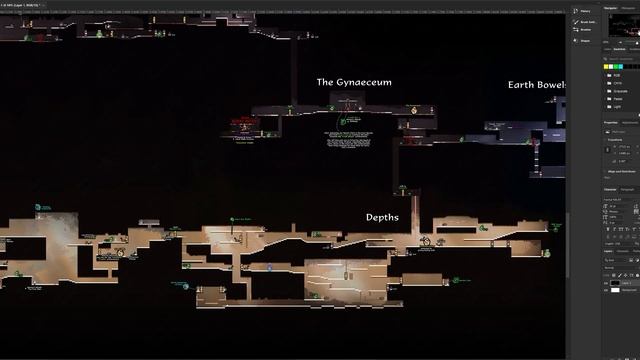Switch to the Paragraph tab
640x360 pixels.
coord(628,189)
